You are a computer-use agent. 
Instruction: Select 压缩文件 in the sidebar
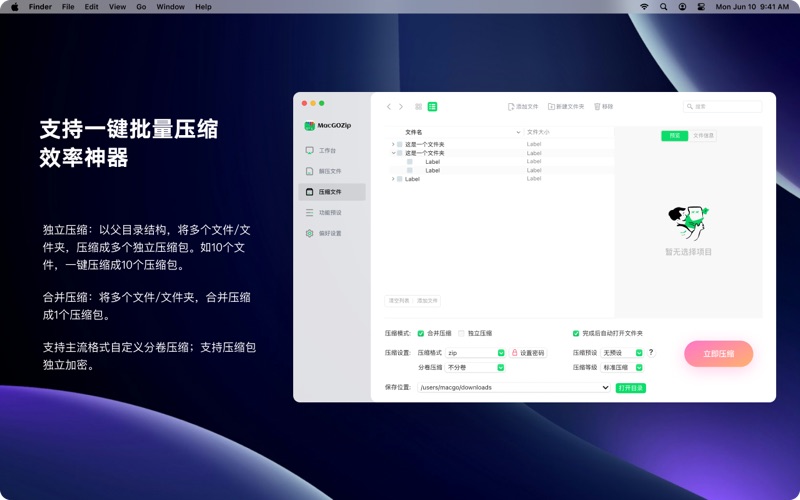coord(332,192)
